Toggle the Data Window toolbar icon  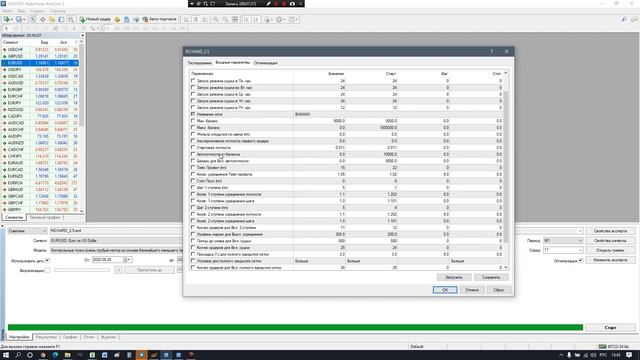42,19
